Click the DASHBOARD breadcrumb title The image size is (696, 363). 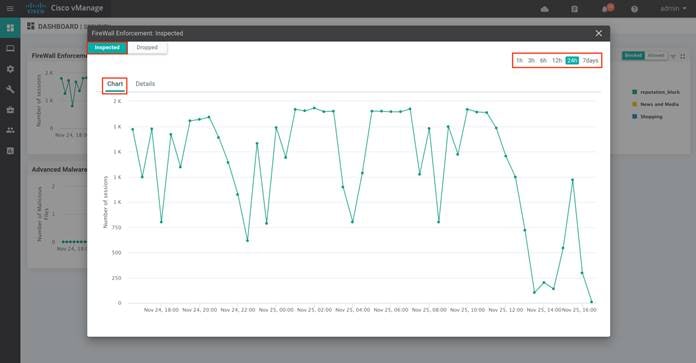pyautogui.click(x=58, y=27)
